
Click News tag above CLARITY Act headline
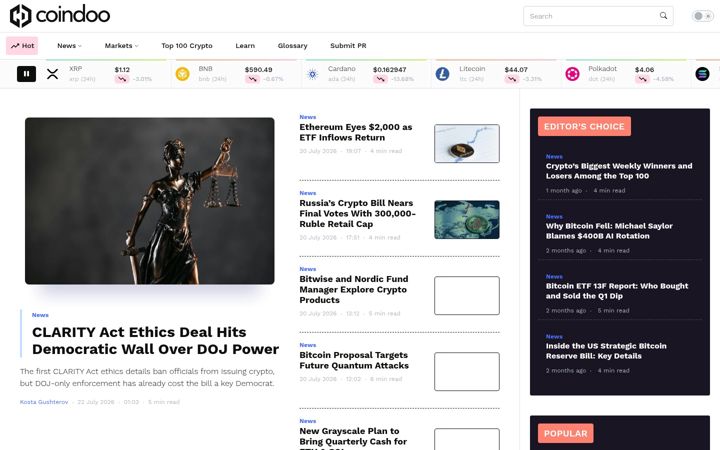point(40,315)
